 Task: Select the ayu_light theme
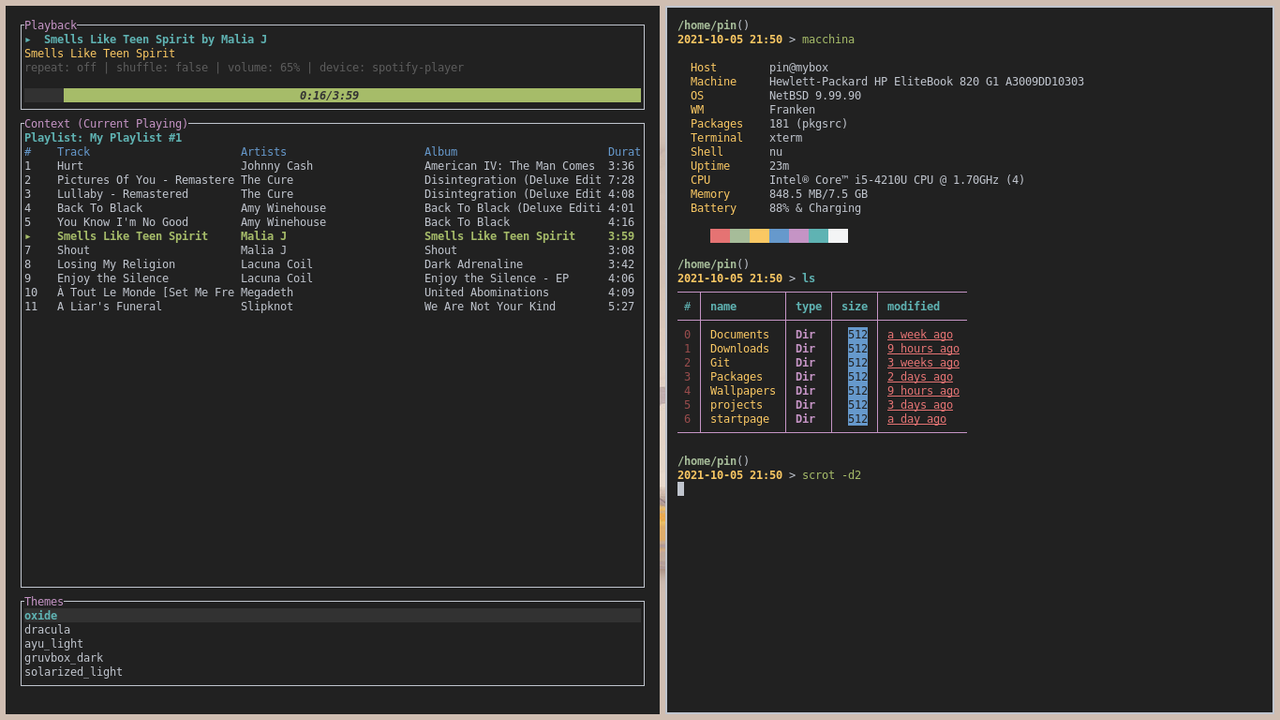coord(332,644)
